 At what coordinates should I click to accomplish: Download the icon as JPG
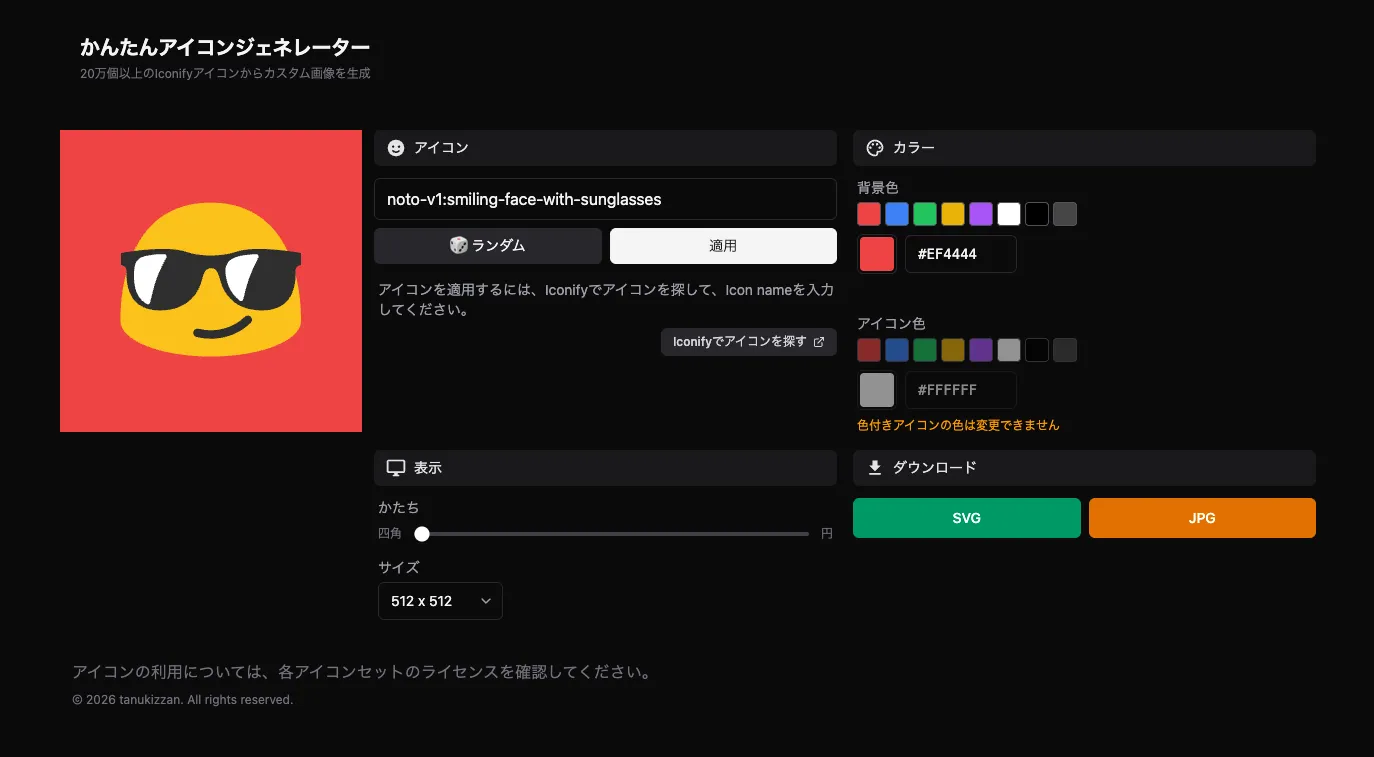pos(1202,518)
